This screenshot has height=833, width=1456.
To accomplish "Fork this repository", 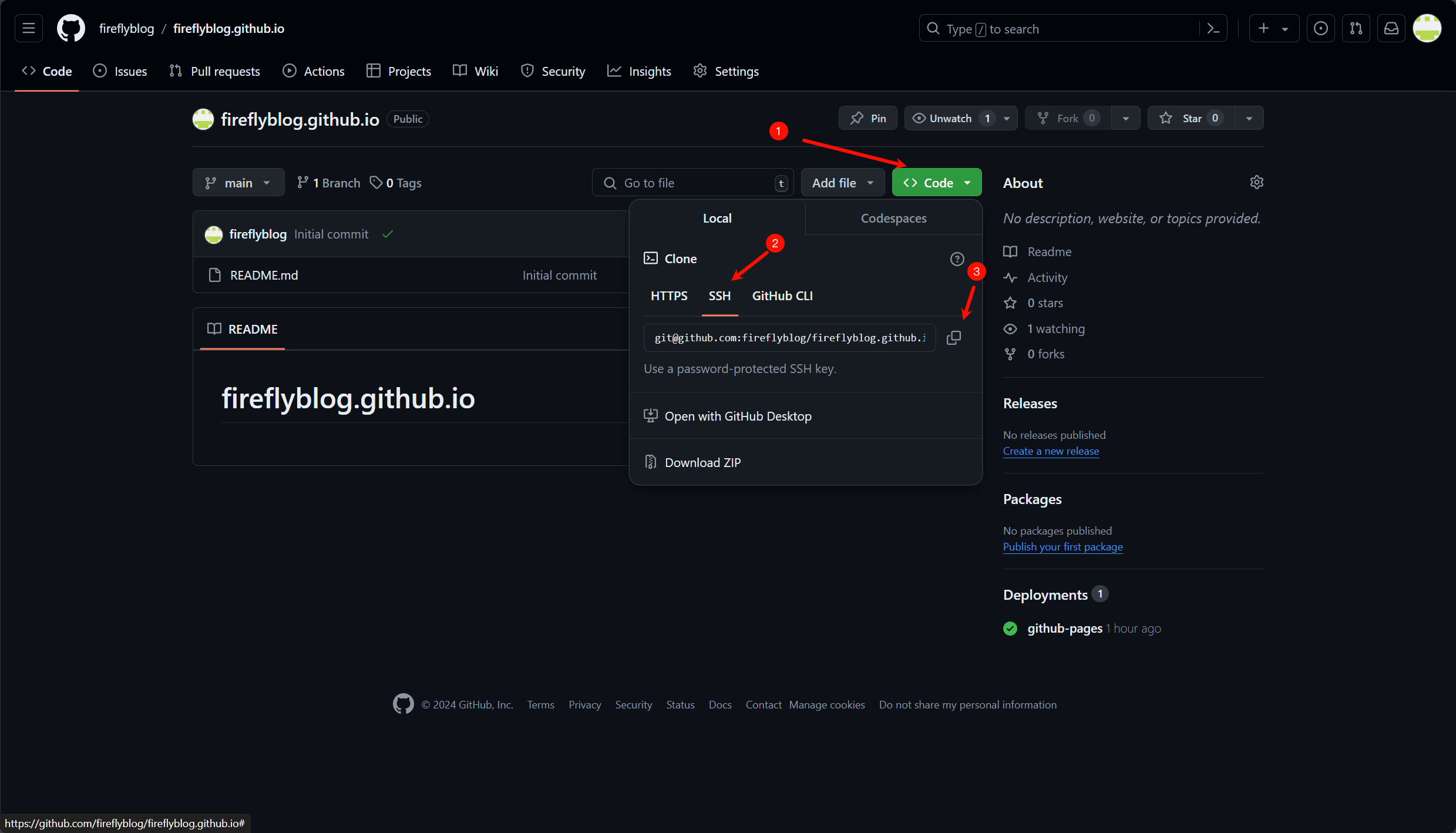I will (x=1068, y=118).
